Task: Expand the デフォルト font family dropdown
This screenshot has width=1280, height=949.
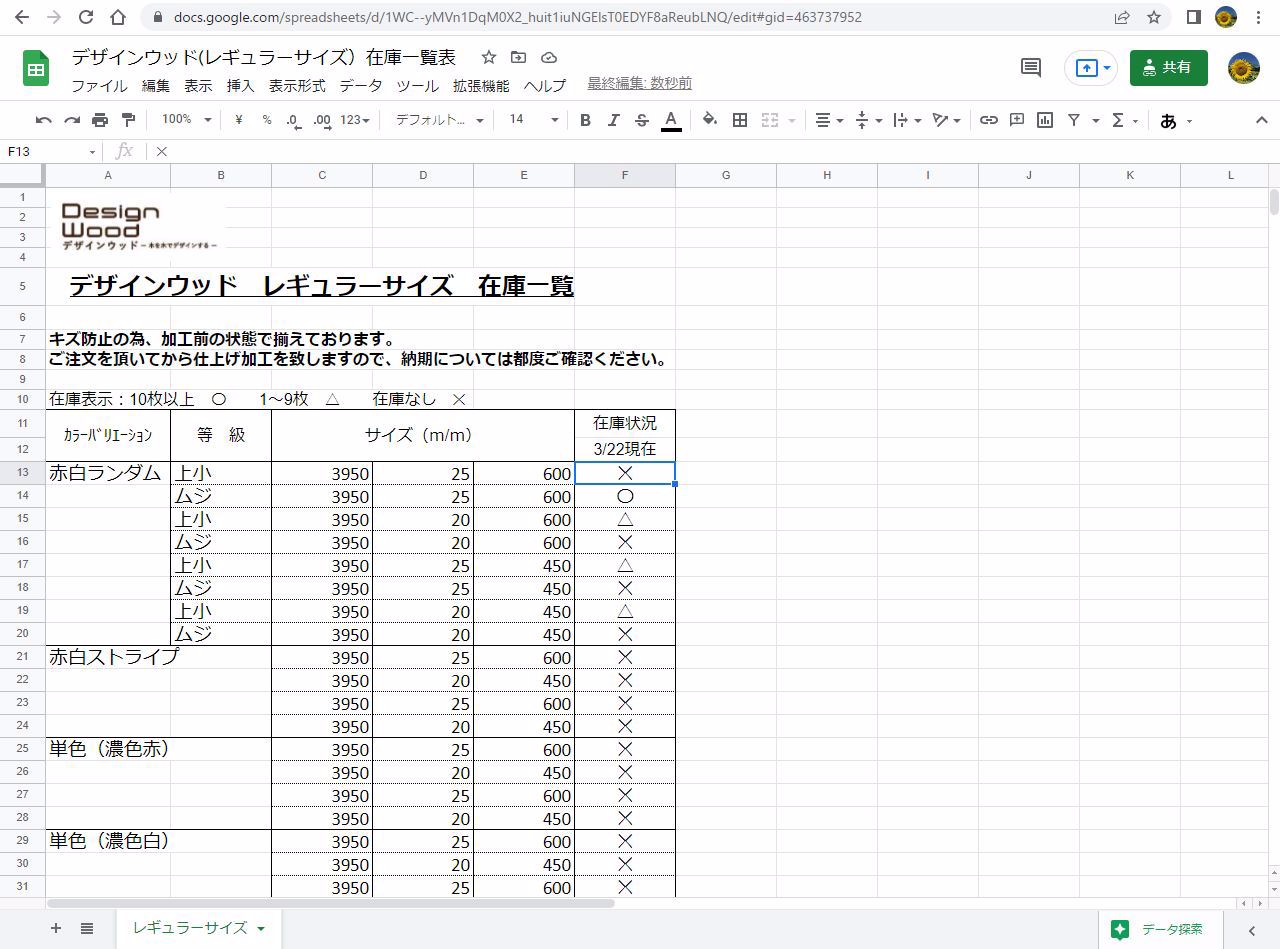Action: pos(438,120)
